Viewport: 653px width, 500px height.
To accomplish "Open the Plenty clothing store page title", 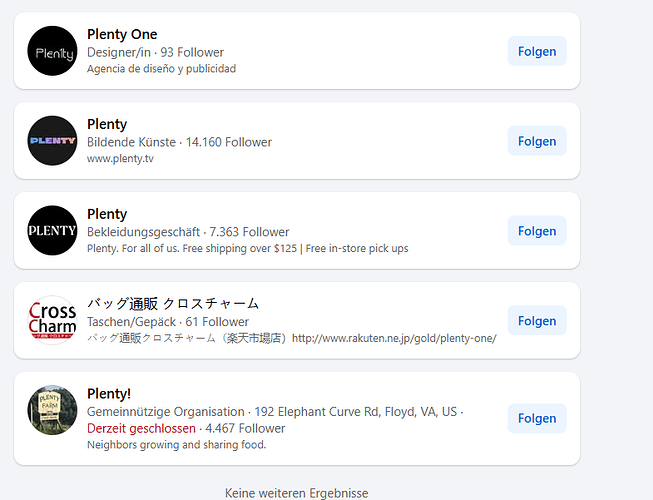I will point(107,214).
